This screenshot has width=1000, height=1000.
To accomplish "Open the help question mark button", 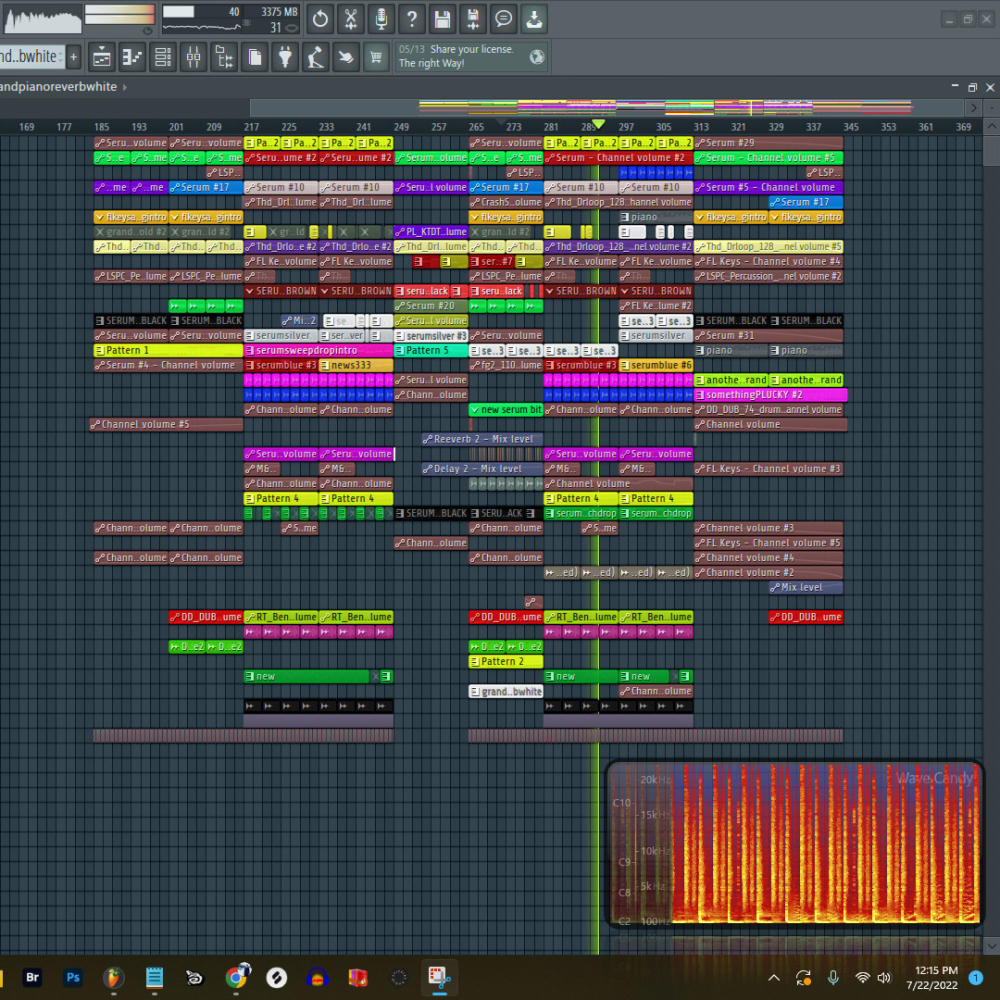I will 412,19.
